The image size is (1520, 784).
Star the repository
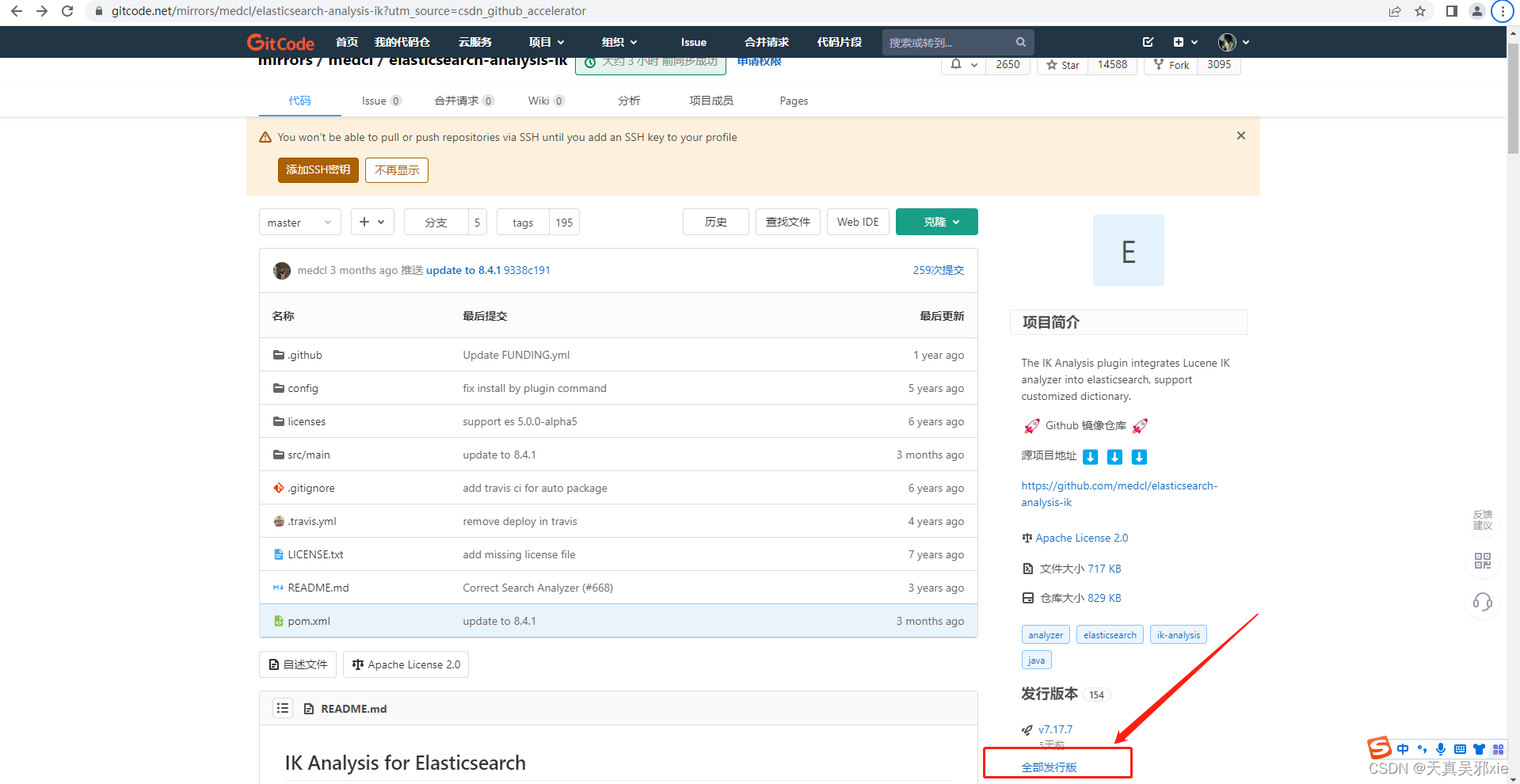(1062, 65)
